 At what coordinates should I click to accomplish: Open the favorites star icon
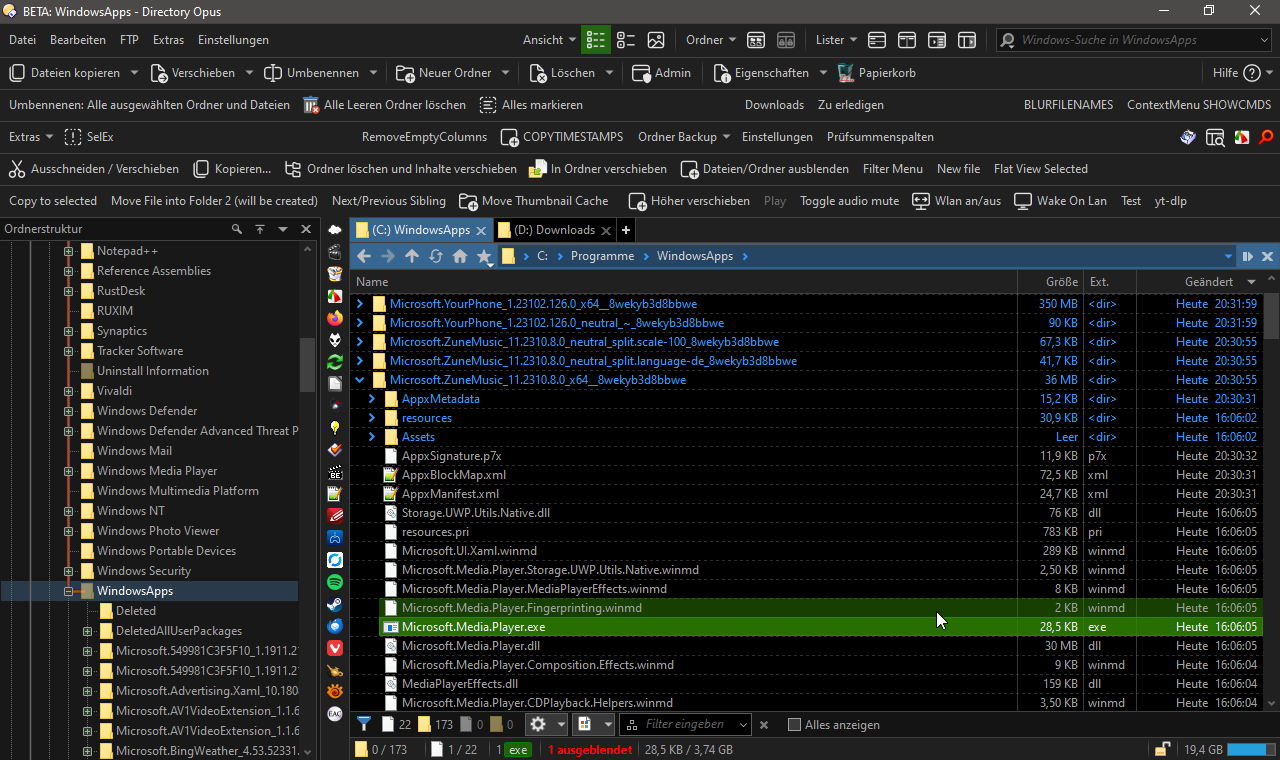tap(484, 256)
